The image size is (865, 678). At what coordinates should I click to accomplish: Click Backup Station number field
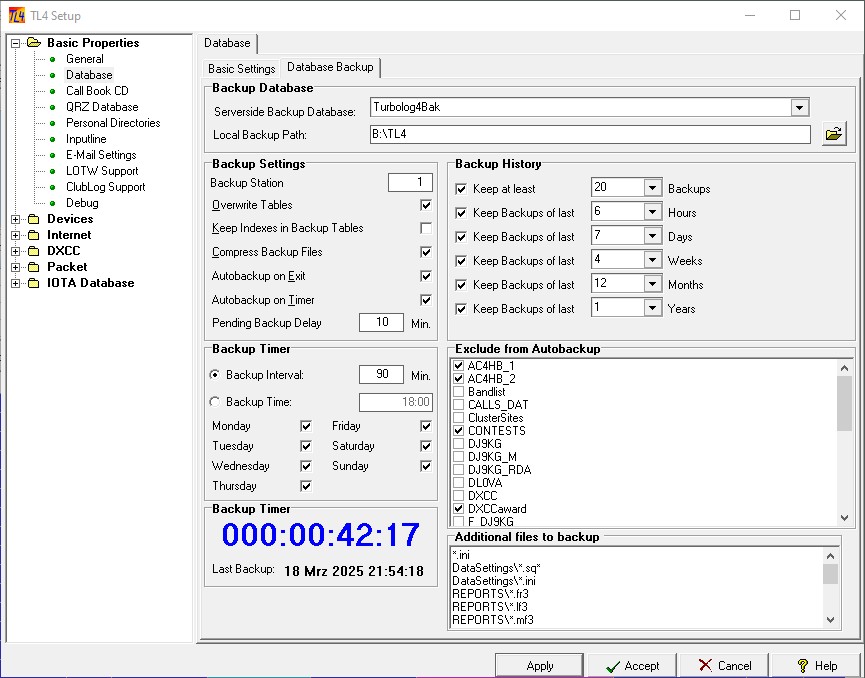click(x=410, y=183)
